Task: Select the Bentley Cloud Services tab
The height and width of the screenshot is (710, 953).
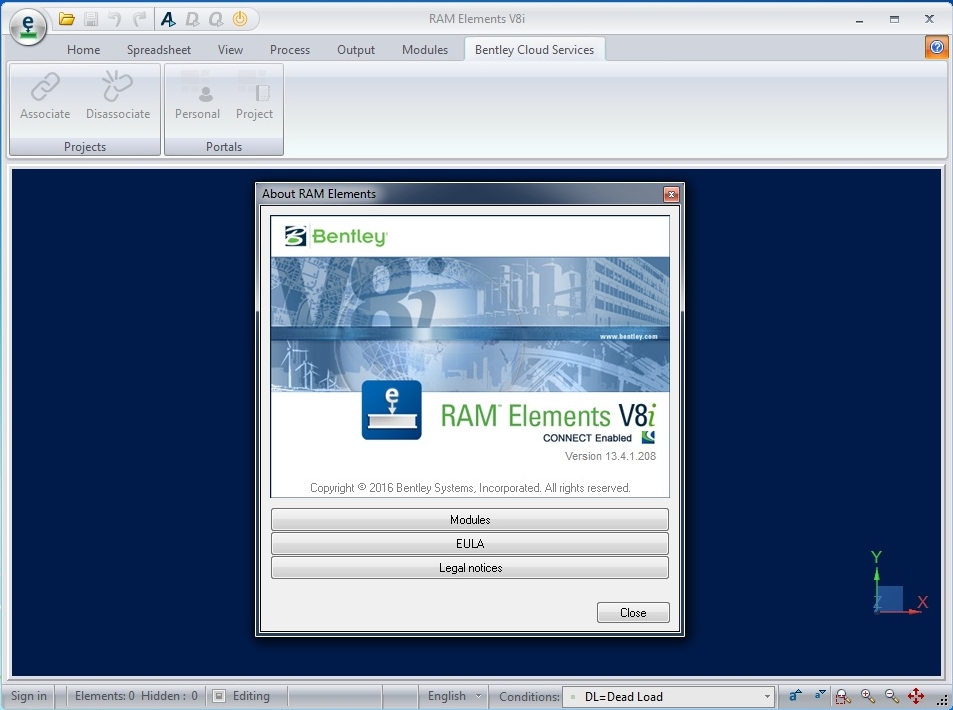Action: 534,50
